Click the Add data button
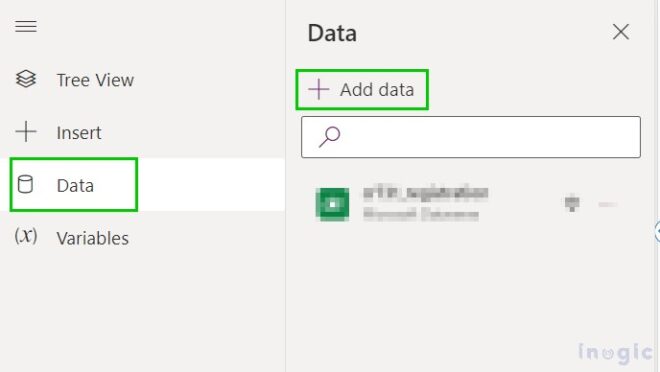 pos(362,90)
